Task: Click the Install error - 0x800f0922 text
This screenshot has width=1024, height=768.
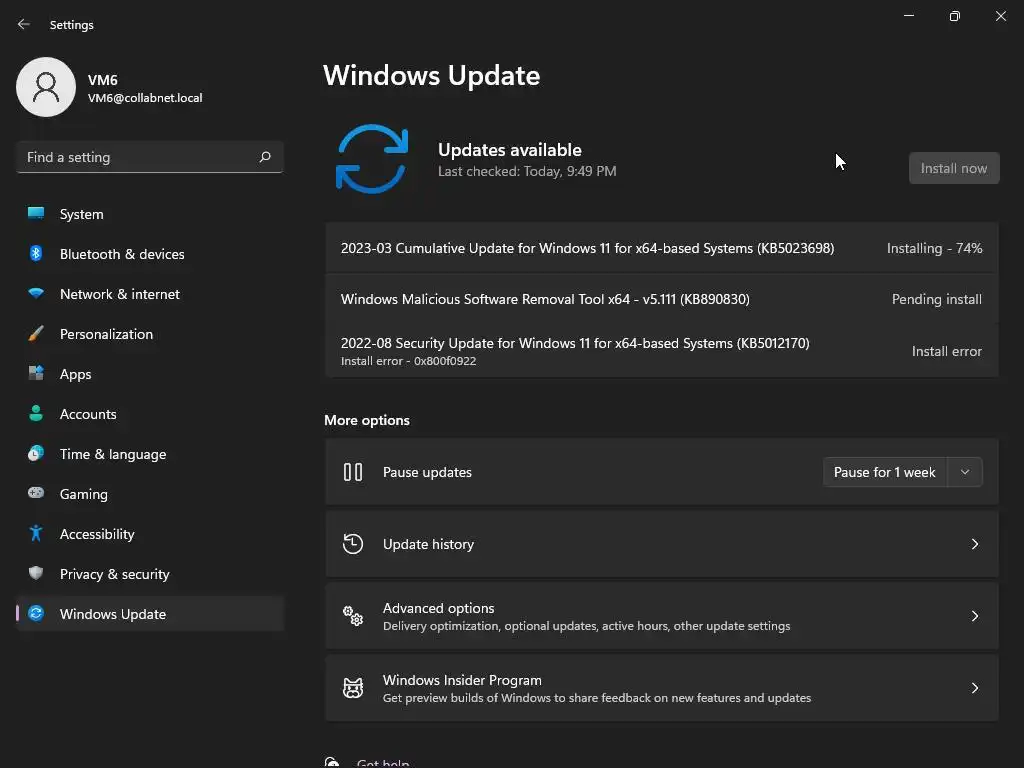Action: pos(408,361)
